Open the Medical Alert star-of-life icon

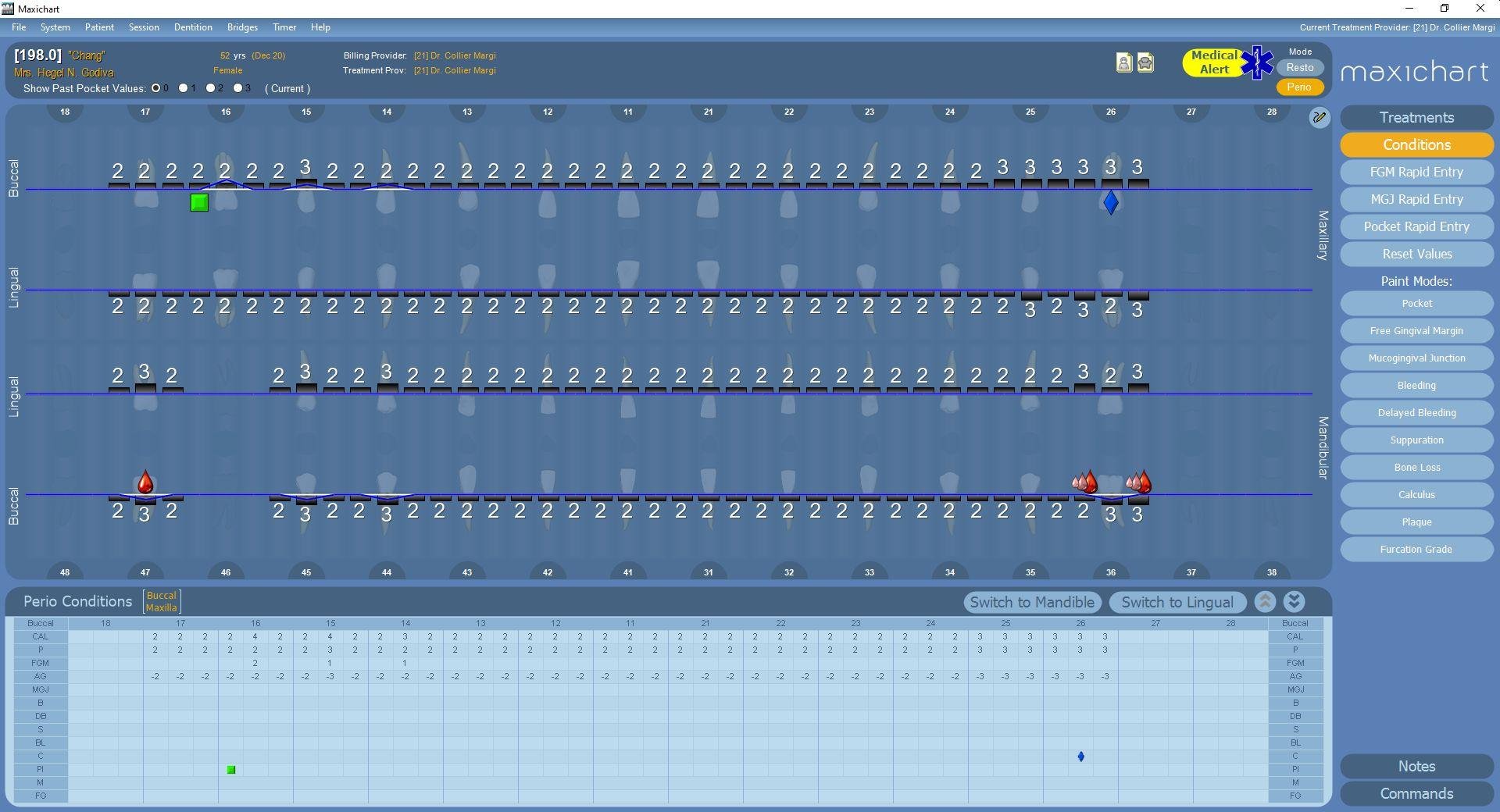click(1257, 62)
